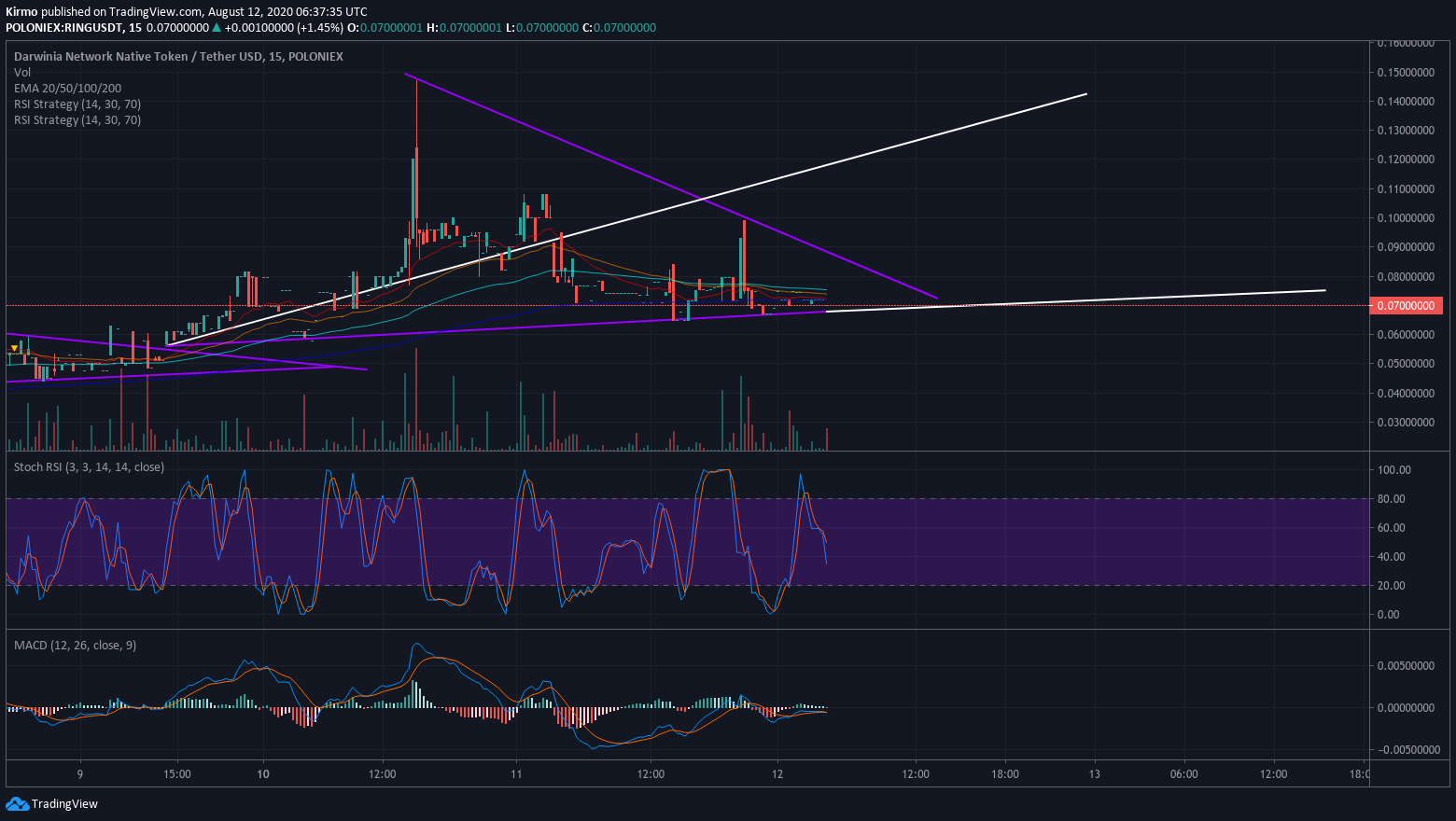Click the 0.15000000 price axis label

click(x=1406, y=72)
